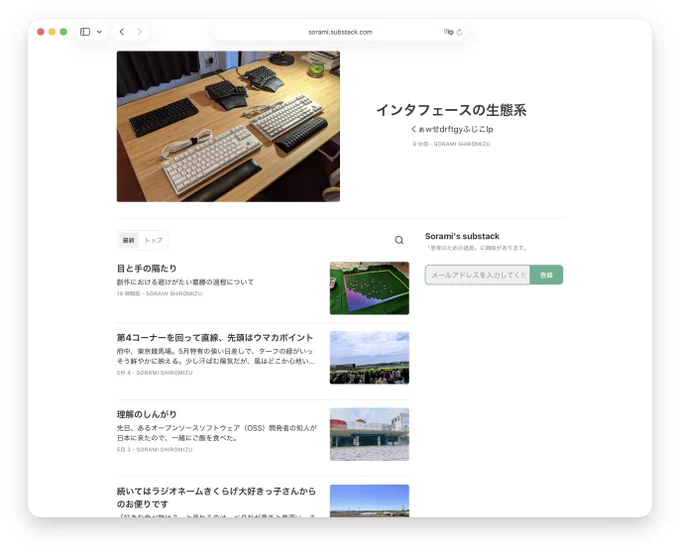
Task: Maximize the window with the green button
Action: pyautogui.click(x=63, y=32)
